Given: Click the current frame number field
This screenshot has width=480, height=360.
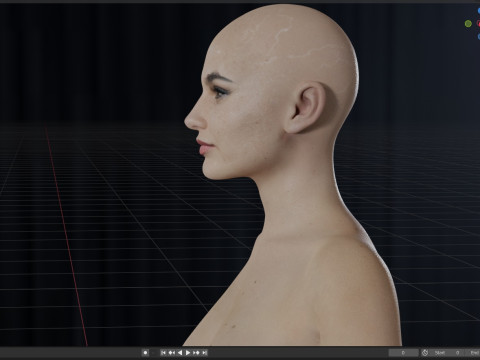Looking at the screenshot, I should coord(403,353).
